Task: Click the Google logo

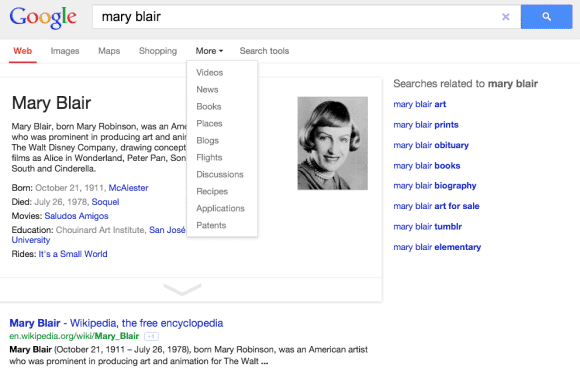Action: click(43, 17)
